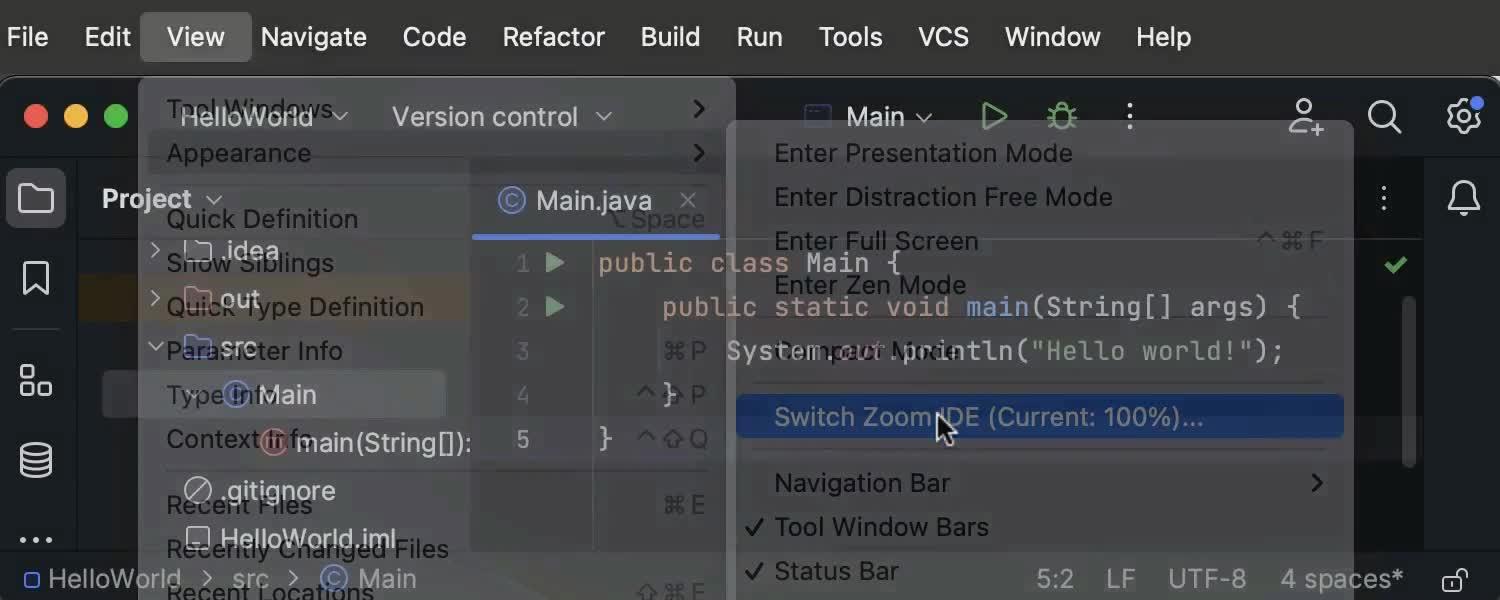Collapse the src folder in Project tree

[156, 348]
